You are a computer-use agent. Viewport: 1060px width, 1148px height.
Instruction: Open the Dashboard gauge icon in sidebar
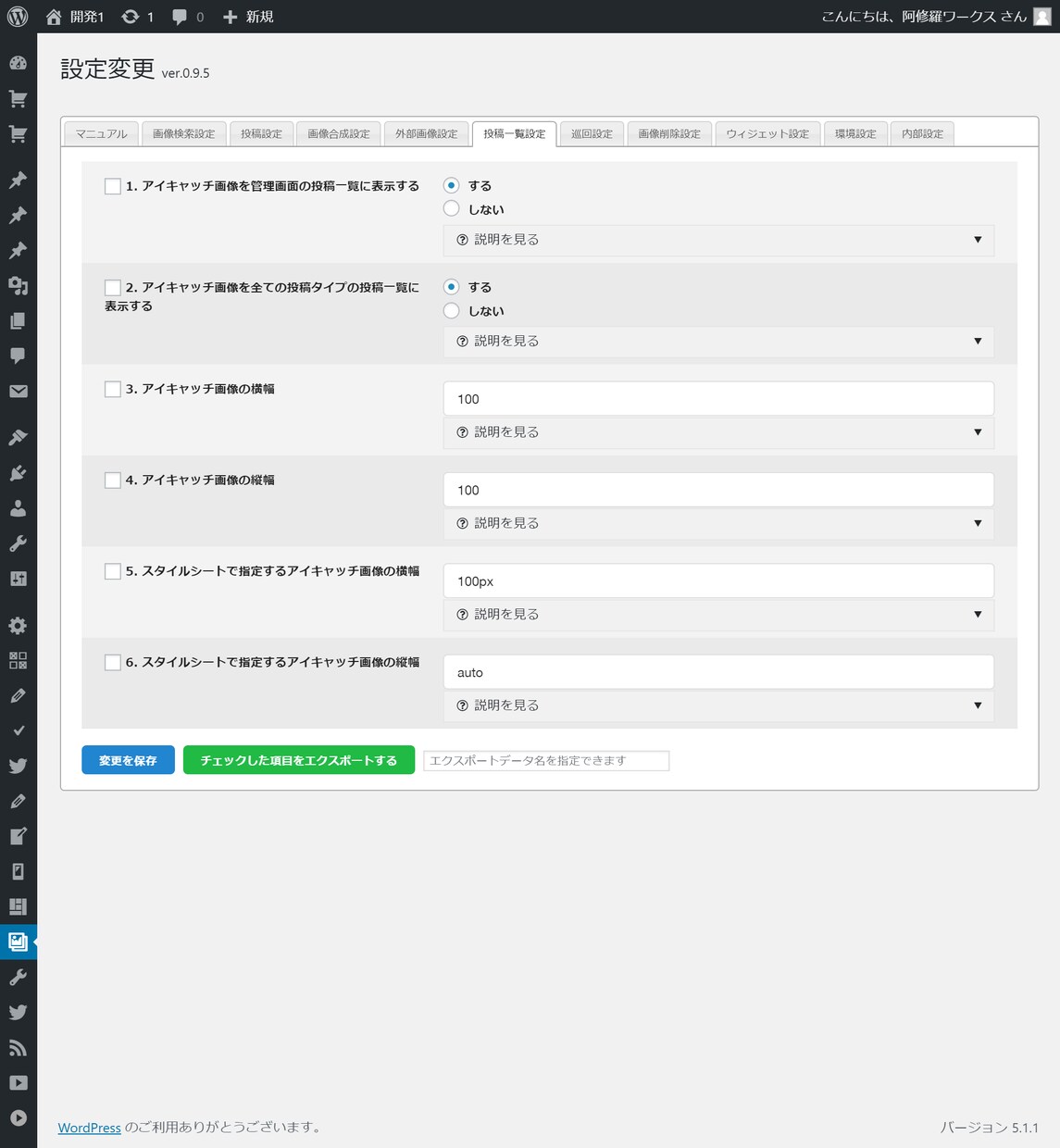(18, 63)
